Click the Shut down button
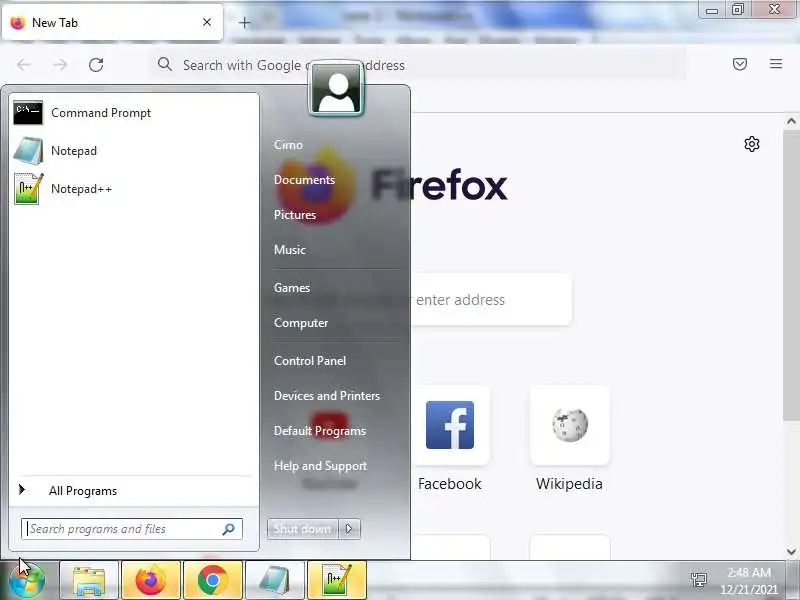800x600 pixels. point(303,529)
